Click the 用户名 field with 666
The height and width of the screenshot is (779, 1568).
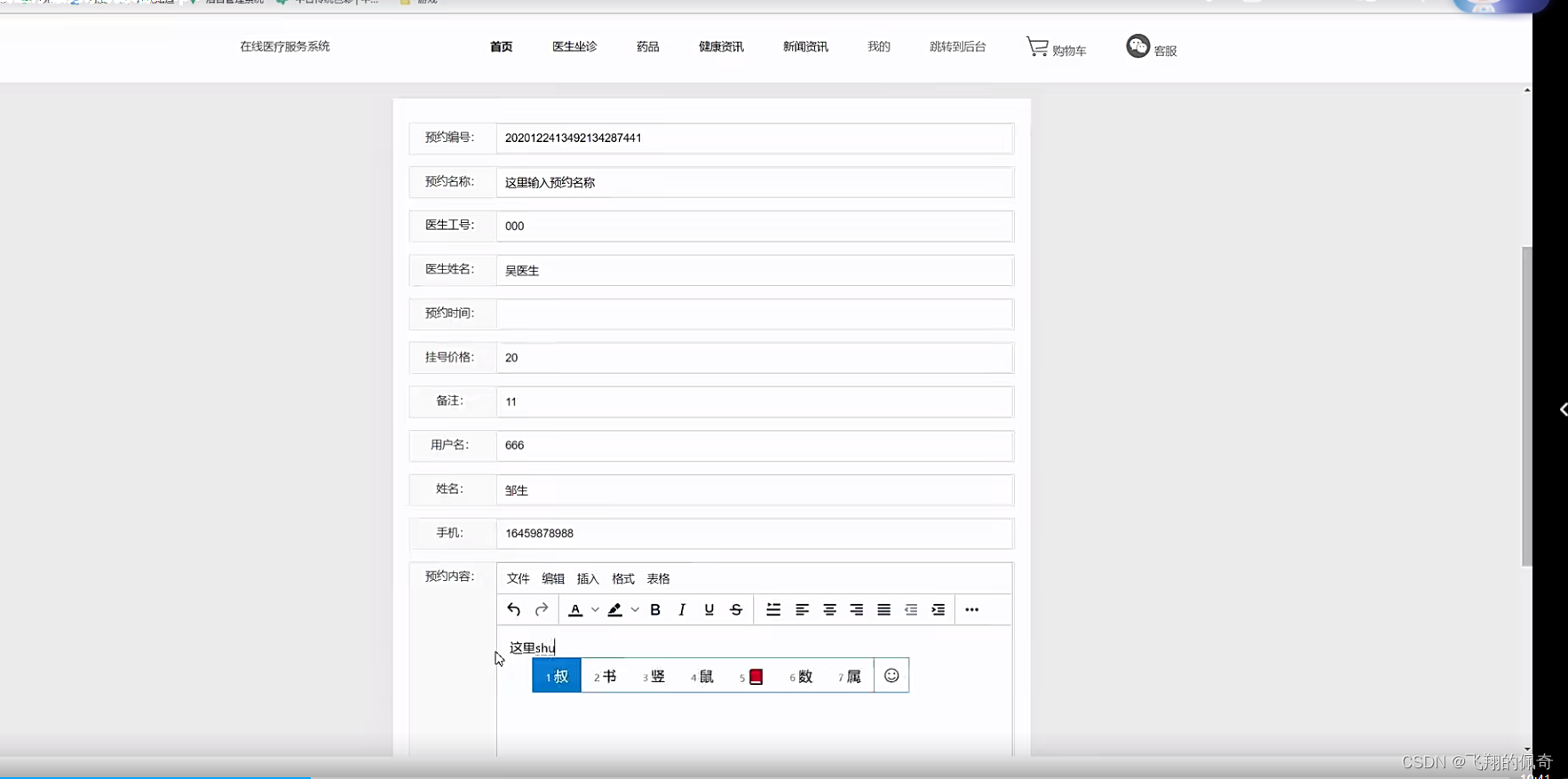click(755, 445)
